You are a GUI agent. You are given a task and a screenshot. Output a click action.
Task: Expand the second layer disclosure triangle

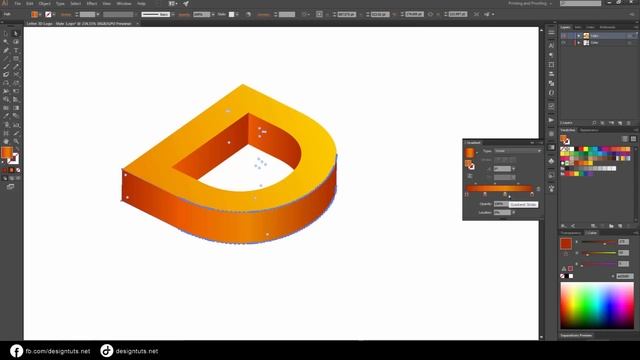click(578, 42)
